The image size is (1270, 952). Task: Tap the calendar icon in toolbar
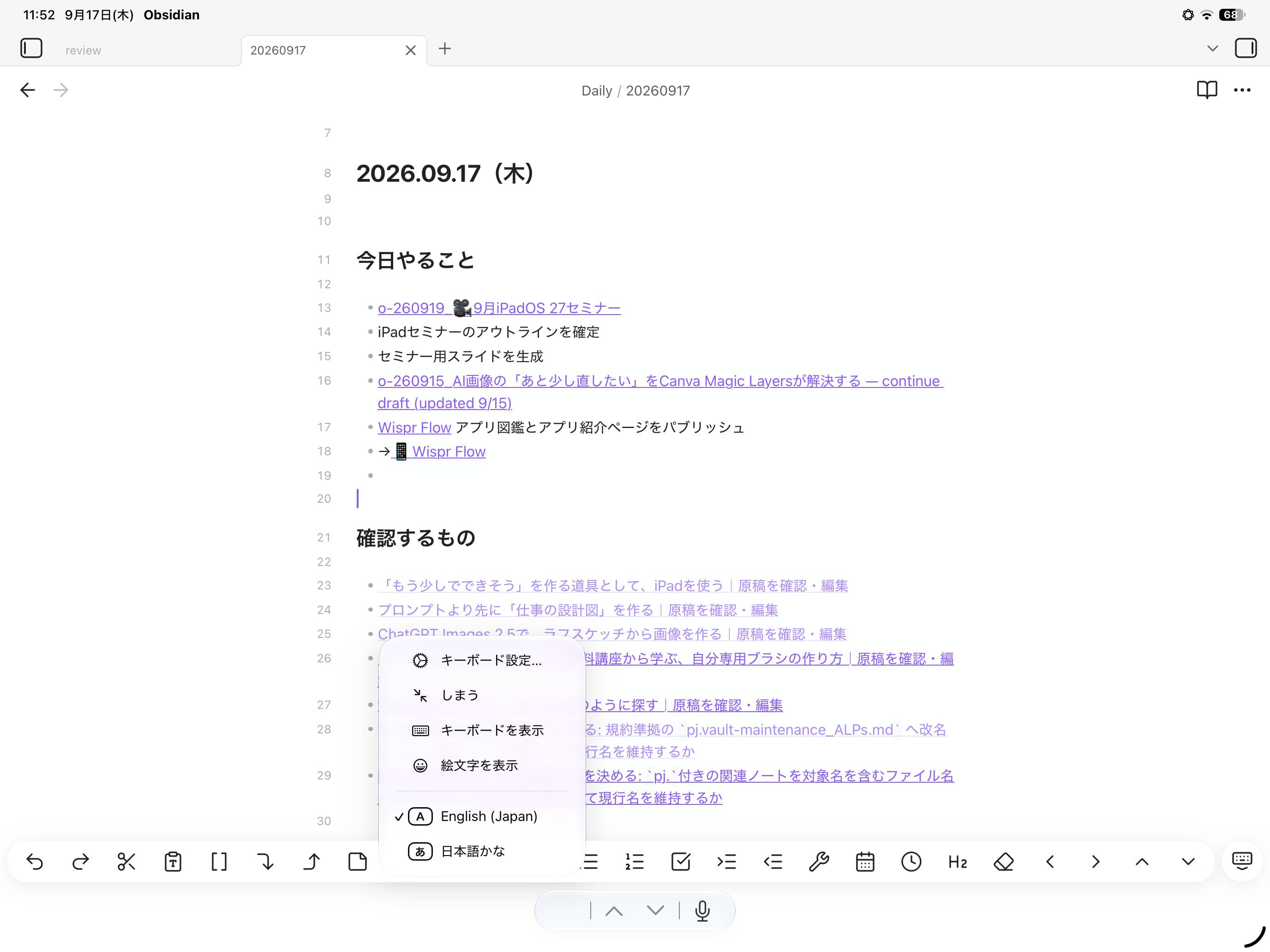click(x=865, y=861)
